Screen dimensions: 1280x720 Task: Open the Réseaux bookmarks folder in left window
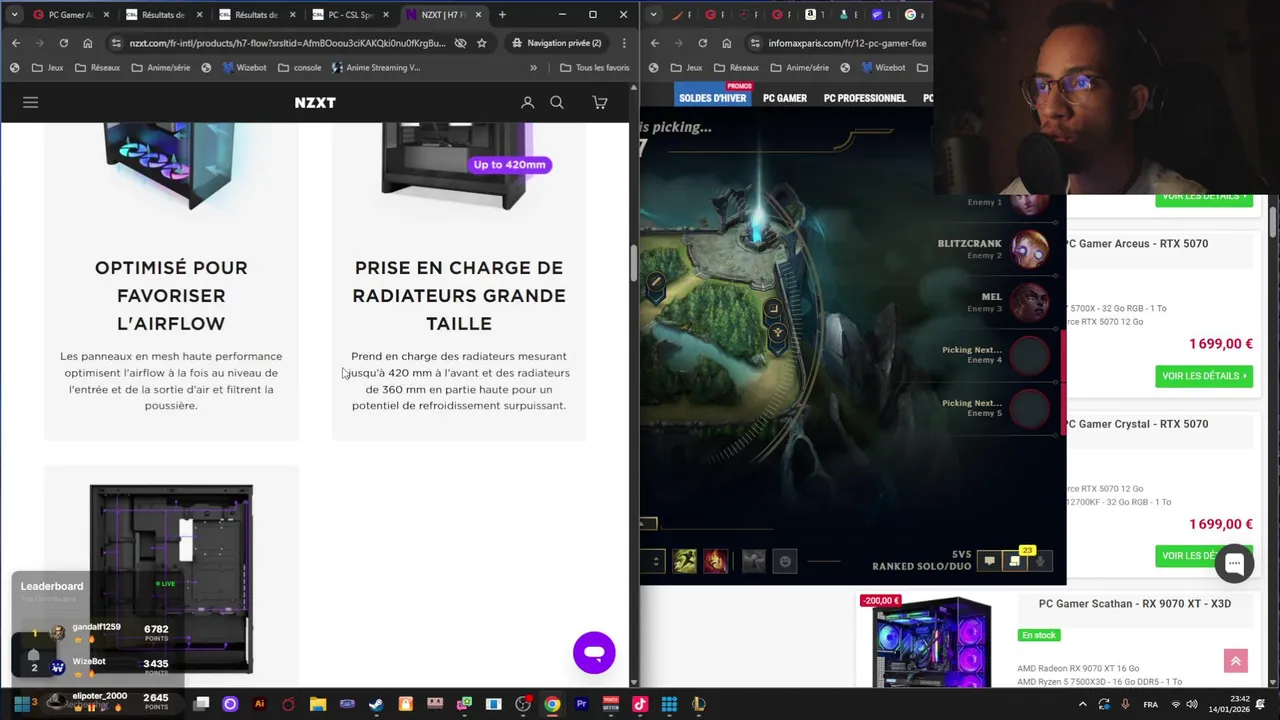tap(97, 68)
